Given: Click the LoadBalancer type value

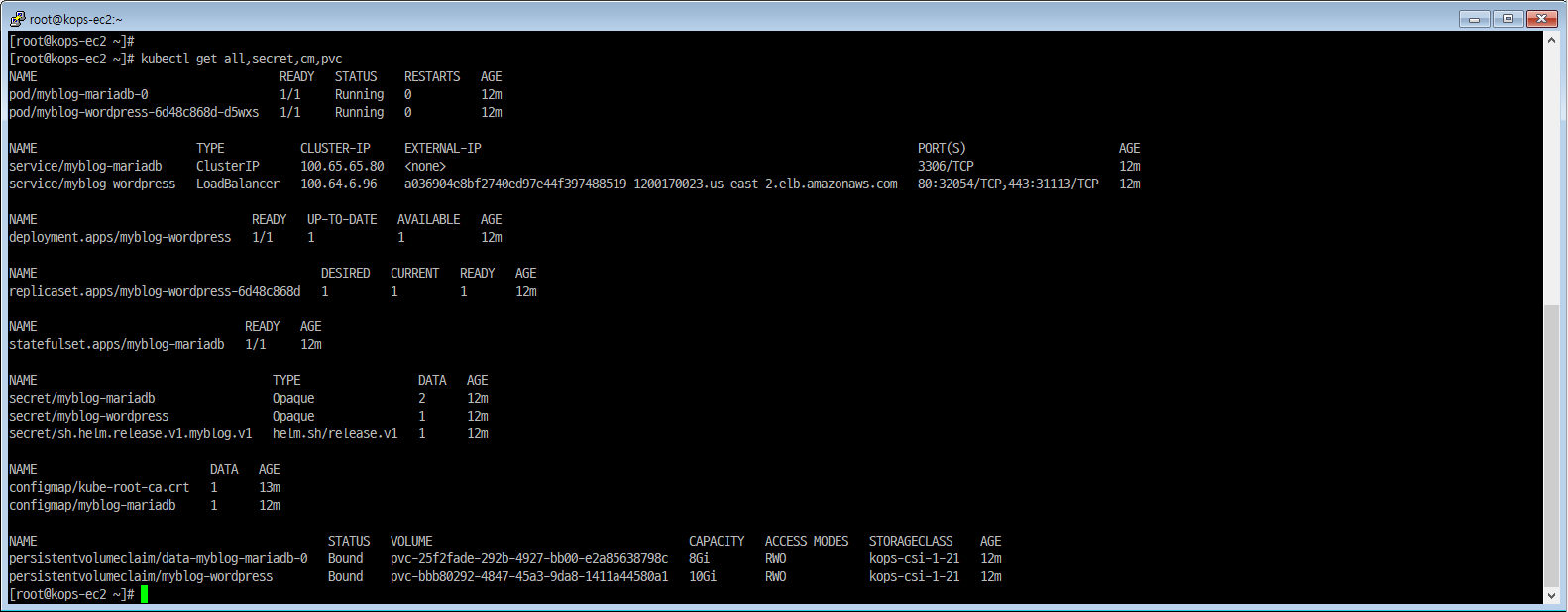Looking at the screenshot, I should pyautogui.click(x=238, y=184).
